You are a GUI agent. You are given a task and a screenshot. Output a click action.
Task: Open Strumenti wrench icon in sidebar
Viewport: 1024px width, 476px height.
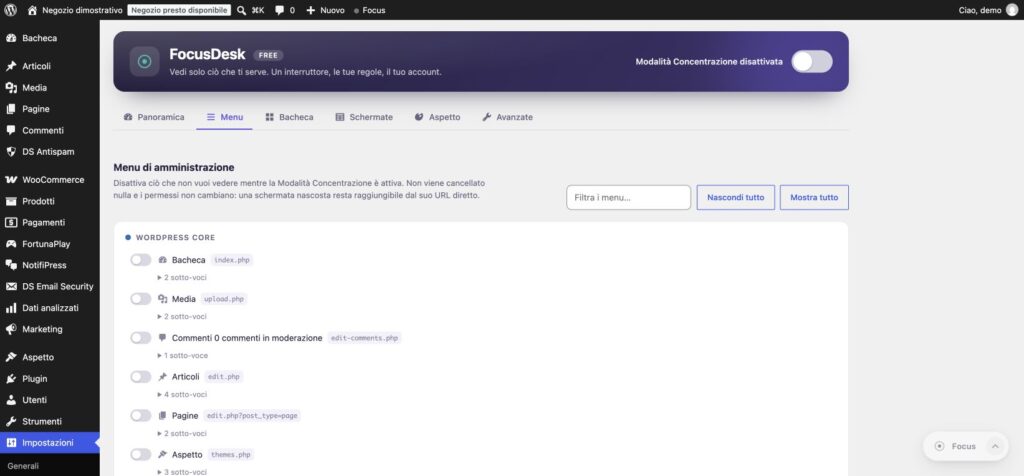point(10,421)
